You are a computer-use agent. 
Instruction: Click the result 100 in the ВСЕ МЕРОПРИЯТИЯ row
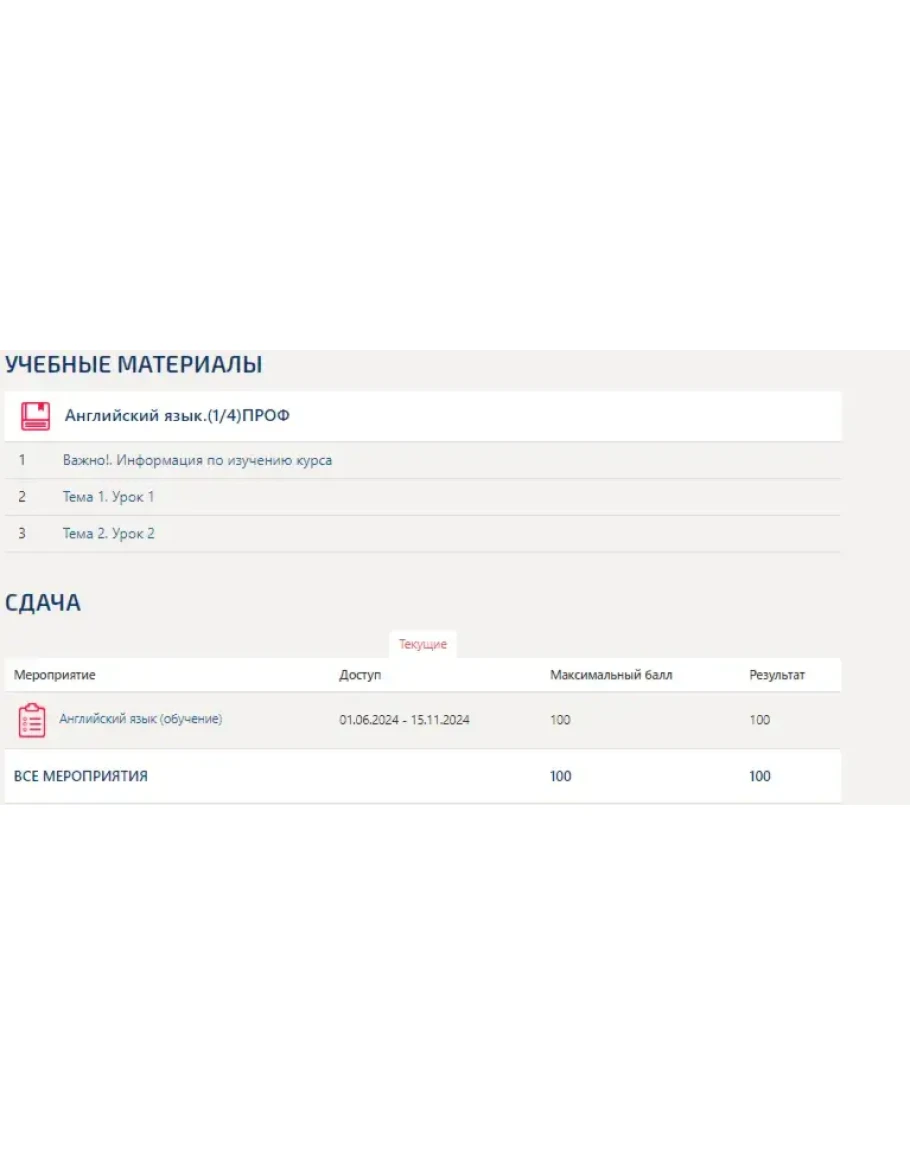coord(760,776)
